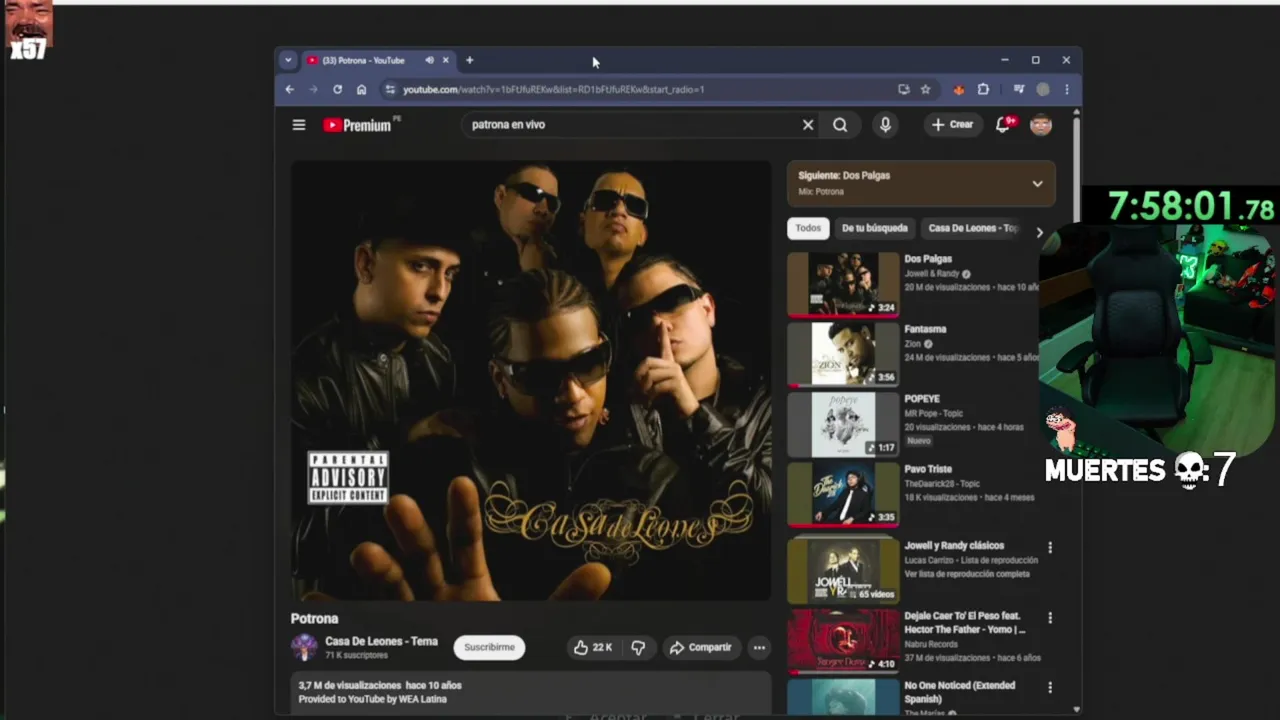Click the Jowell & Randy channel name

(932, 274)
